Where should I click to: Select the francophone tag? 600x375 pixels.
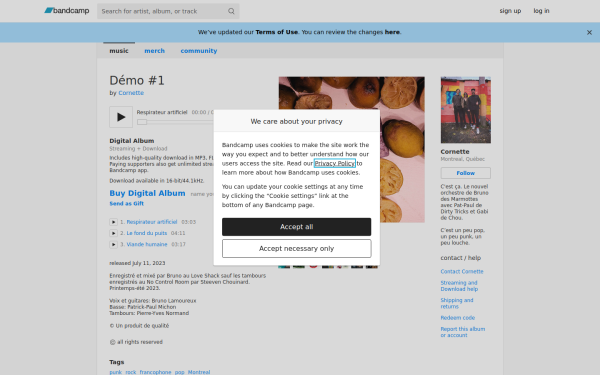155,372
